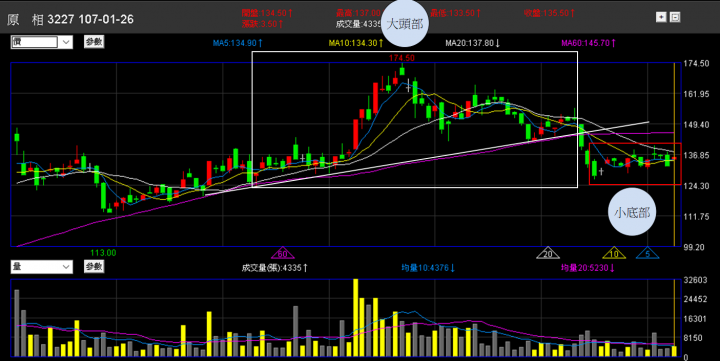Viewport: 720px width, 361px height.
Task: Click the MA20:137.80 indicator label
Action: click(472, 43)
